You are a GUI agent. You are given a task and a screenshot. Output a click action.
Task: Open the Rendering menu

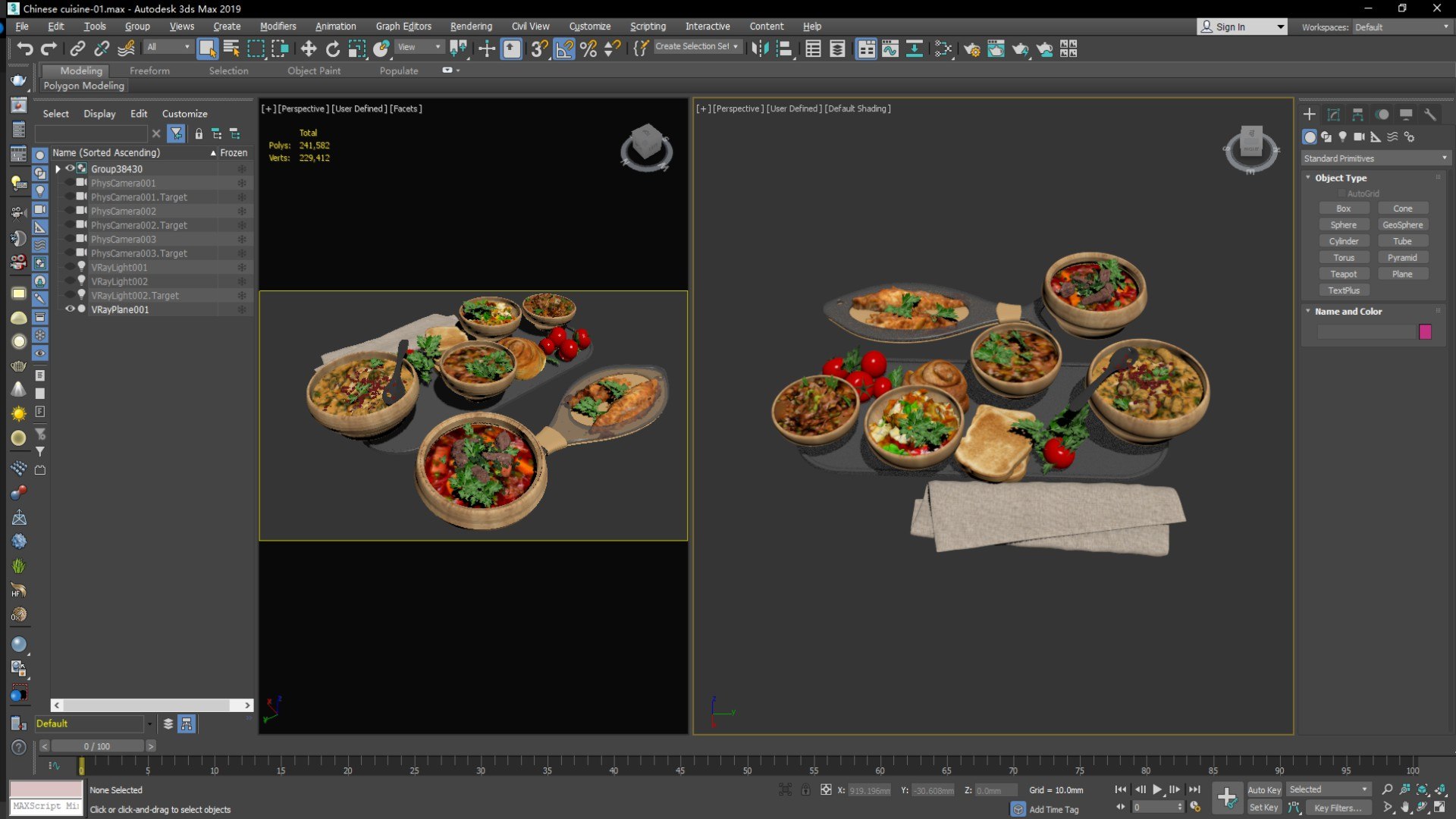(470, 27)
